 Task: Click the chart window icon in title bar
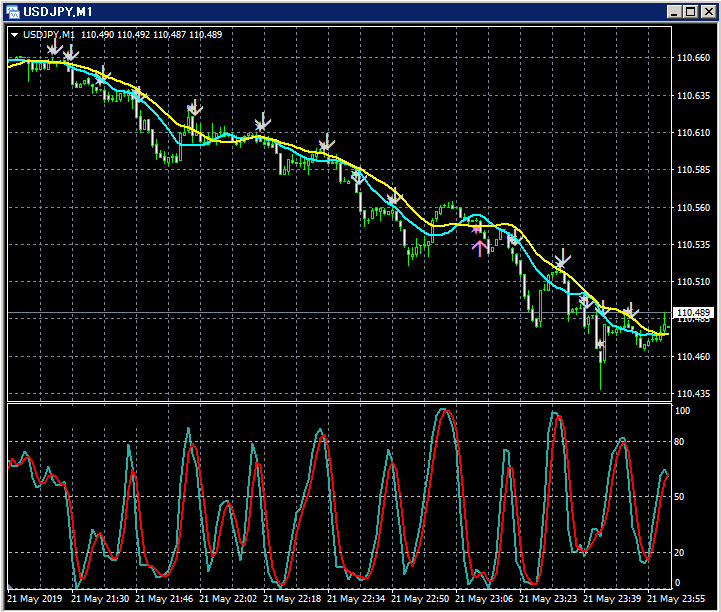pos(12,11)
